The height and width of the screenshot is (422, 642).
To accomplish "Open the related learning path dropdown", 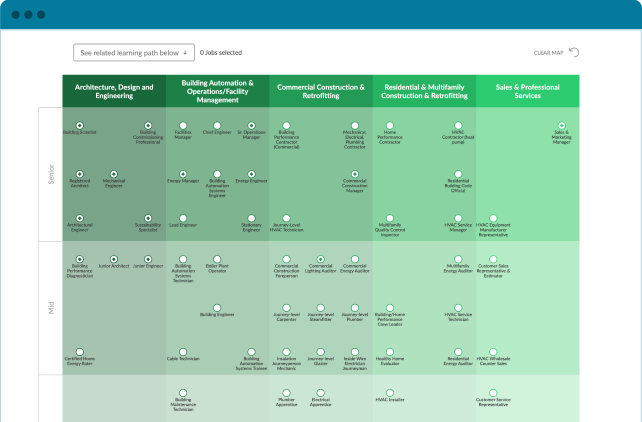I will pyautogui.click(x=132, y=52).
